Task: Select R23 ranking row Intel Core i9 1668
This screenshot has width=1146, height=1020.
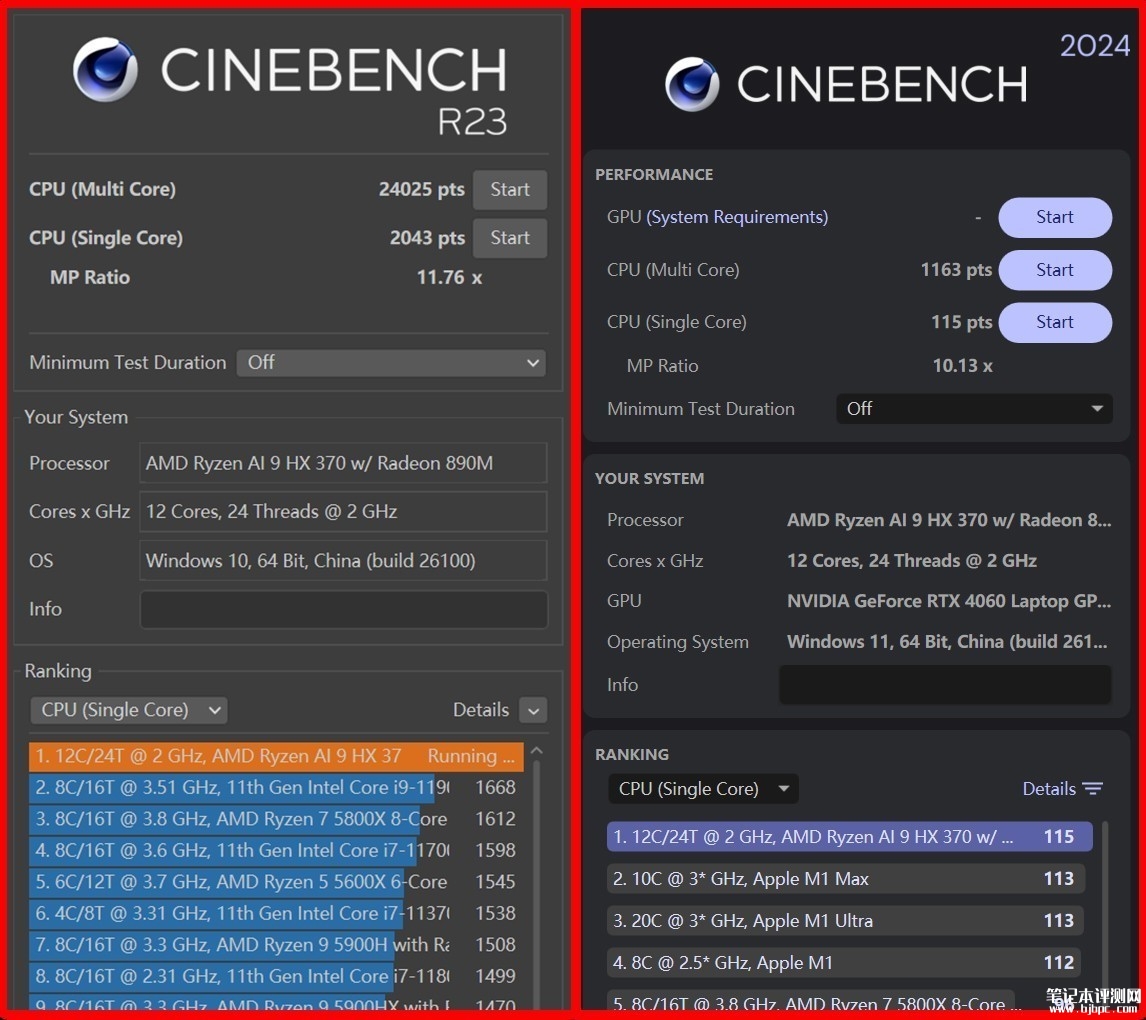Action: [276, 788]
